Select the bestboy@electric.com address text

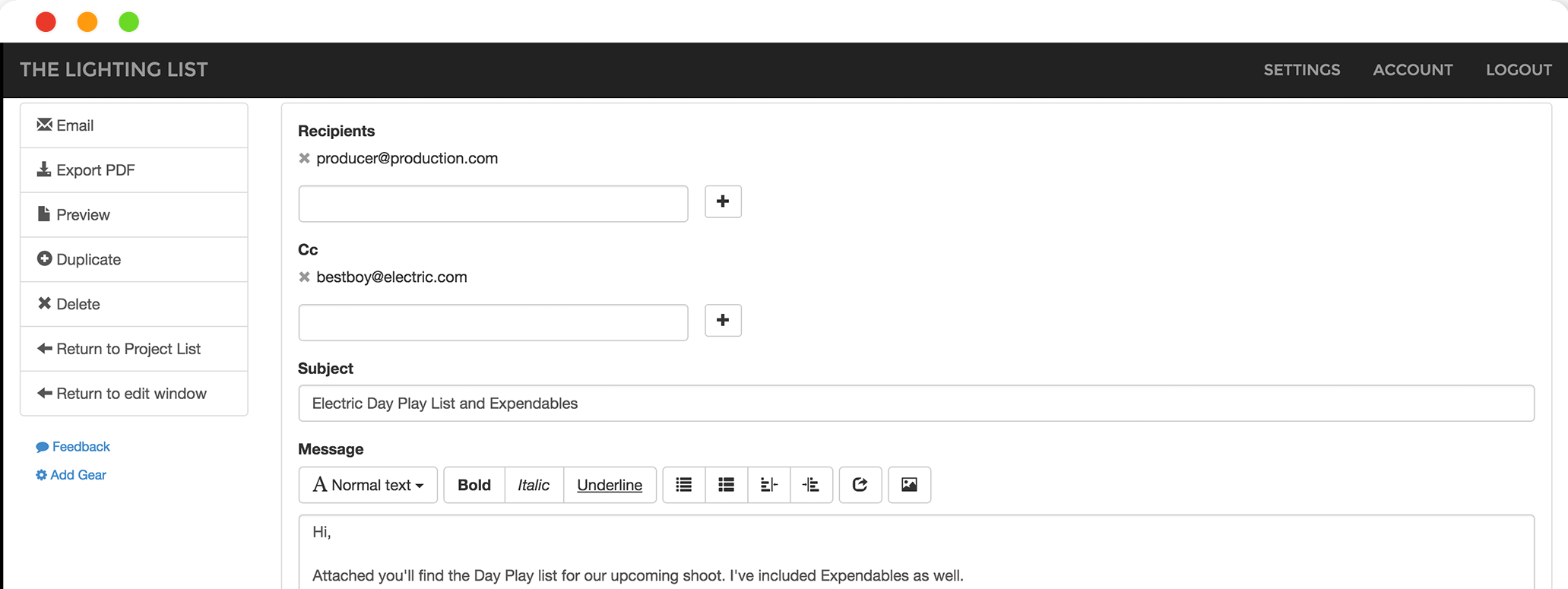(392, 277)
